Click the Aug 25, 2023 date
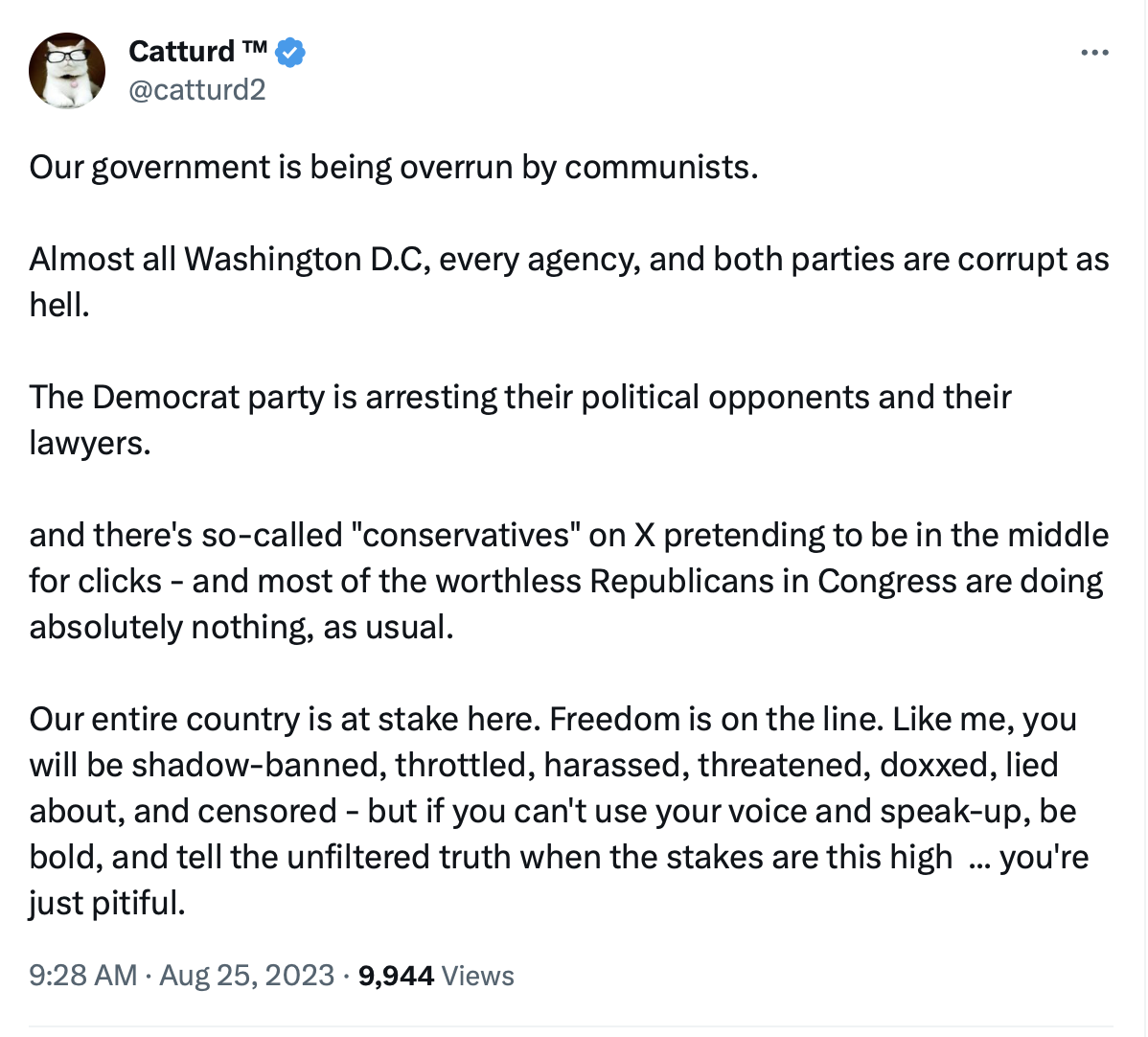This screenshot has height=1037, width=1148. (x=246, y=976)
